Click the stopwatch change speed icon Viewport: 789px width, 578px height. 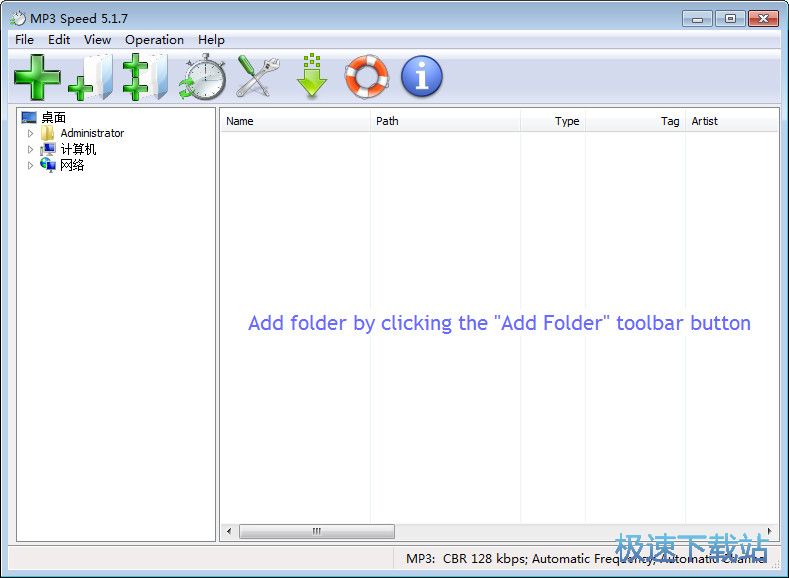click(202, 77)
